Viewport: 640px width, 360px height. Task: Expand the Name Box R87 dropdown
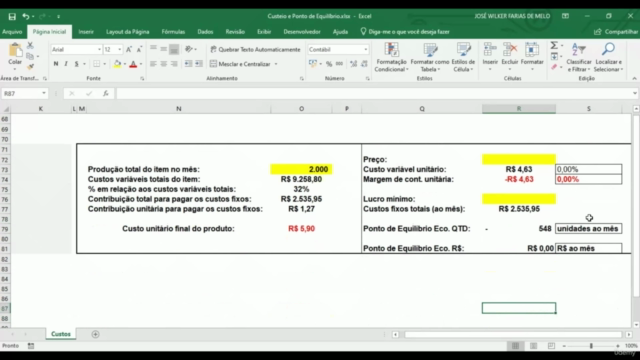click(44, 93)
